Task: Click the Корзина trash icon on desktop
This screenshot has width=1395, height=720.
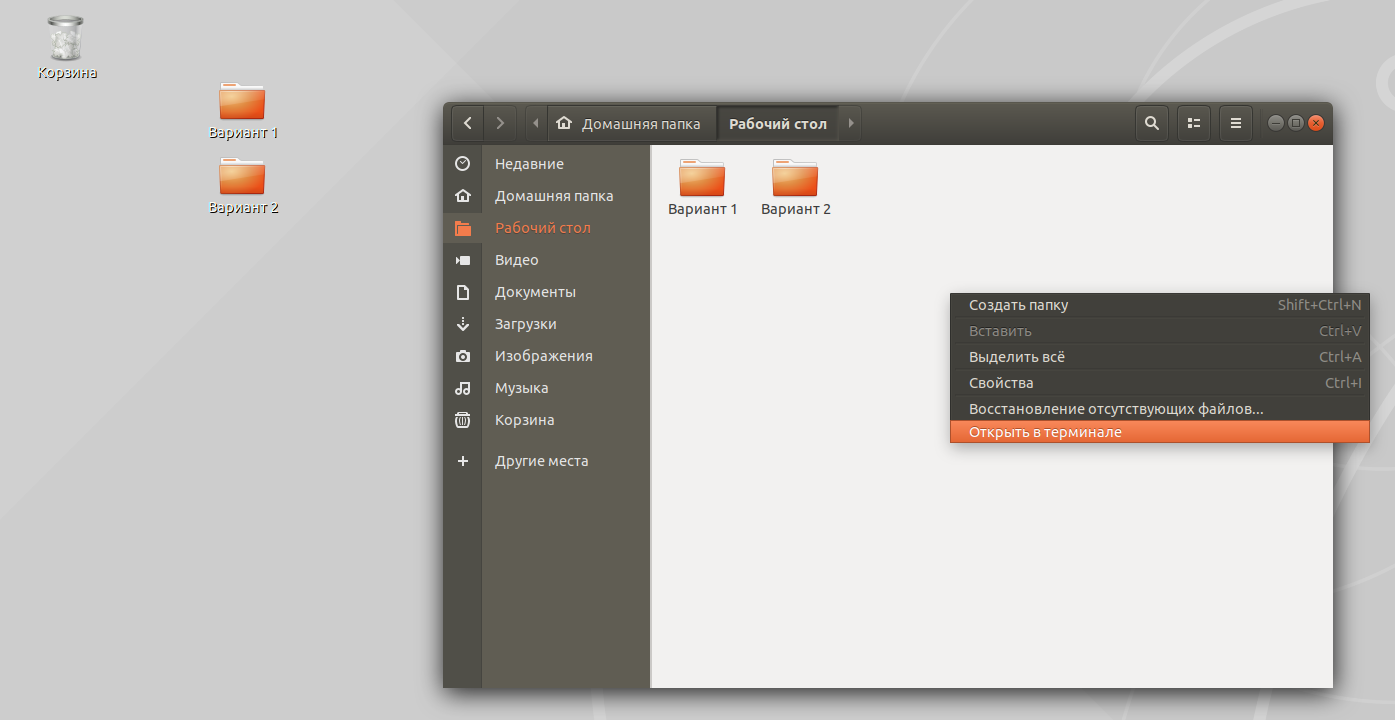Action: [x=67, y=38]
